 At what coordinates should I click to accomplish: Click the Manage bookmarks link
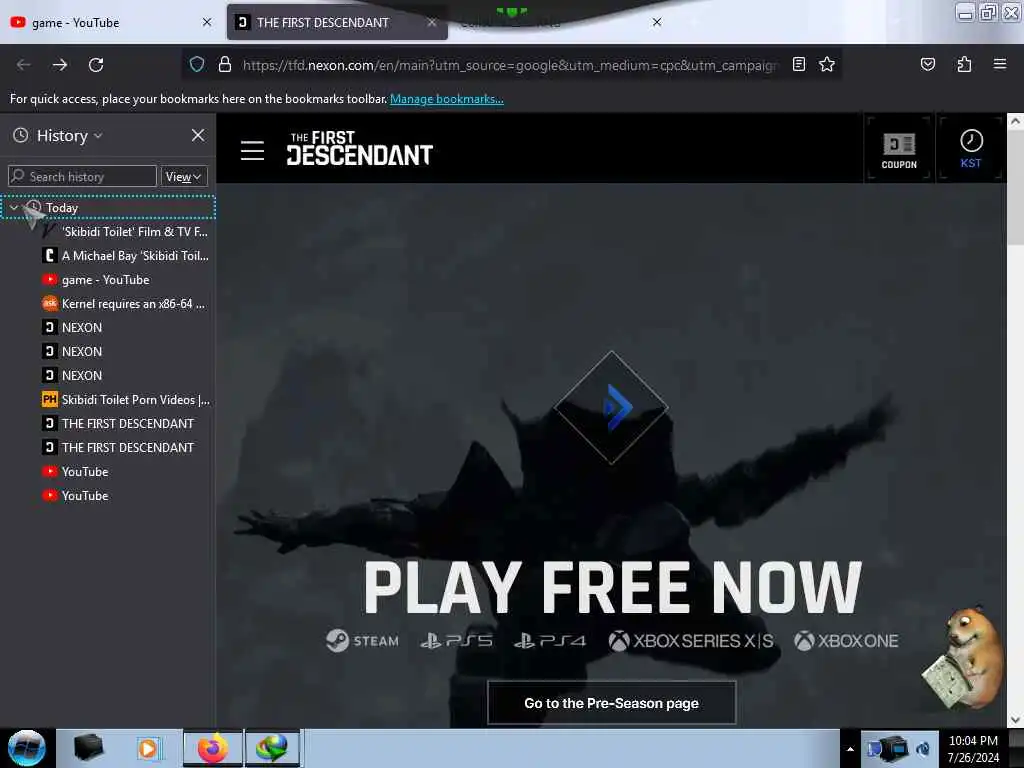(447, 99)
